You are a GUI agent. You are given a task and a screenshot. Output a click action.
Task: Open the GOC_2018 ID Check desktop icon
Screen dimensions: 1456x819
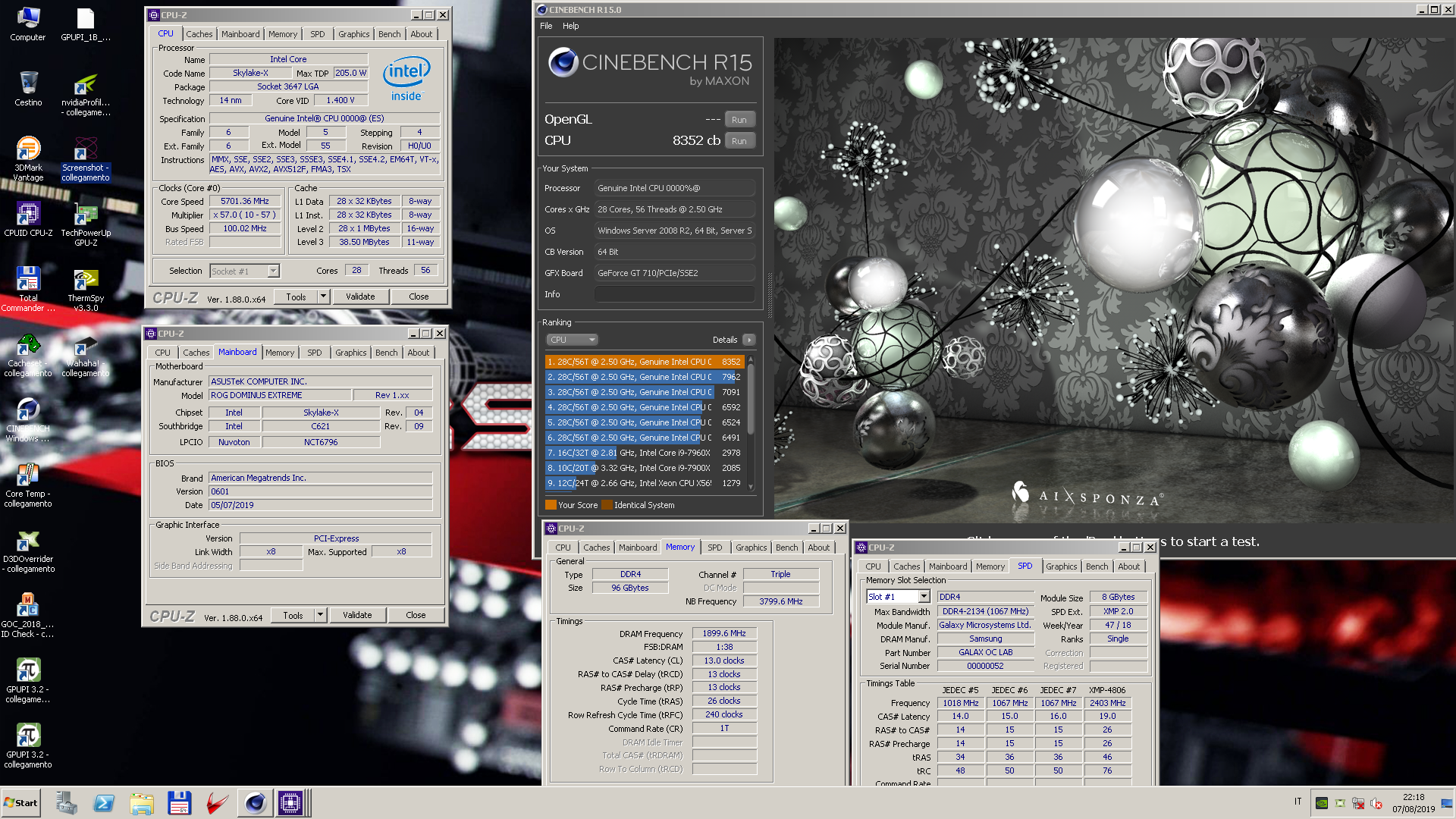click(x=28, y=615)
